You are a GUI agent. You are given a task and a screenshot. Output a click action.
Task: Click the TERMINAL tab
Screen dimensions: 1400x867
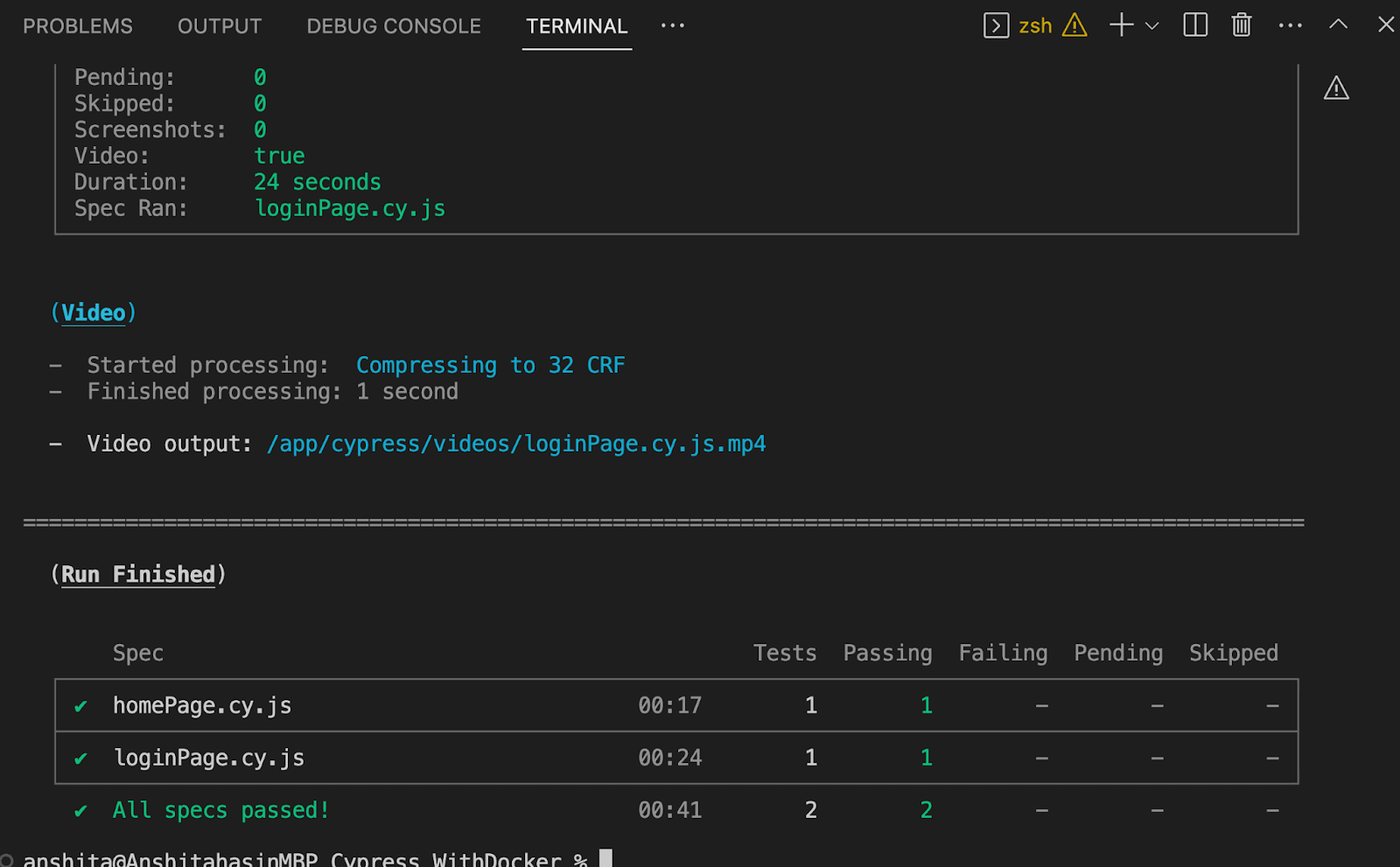point(577,25)
